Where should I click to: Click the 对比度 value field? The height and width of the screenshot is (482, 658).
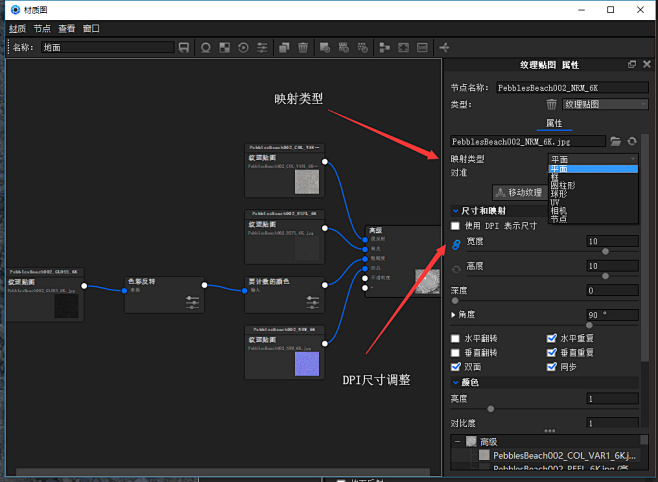612,422
